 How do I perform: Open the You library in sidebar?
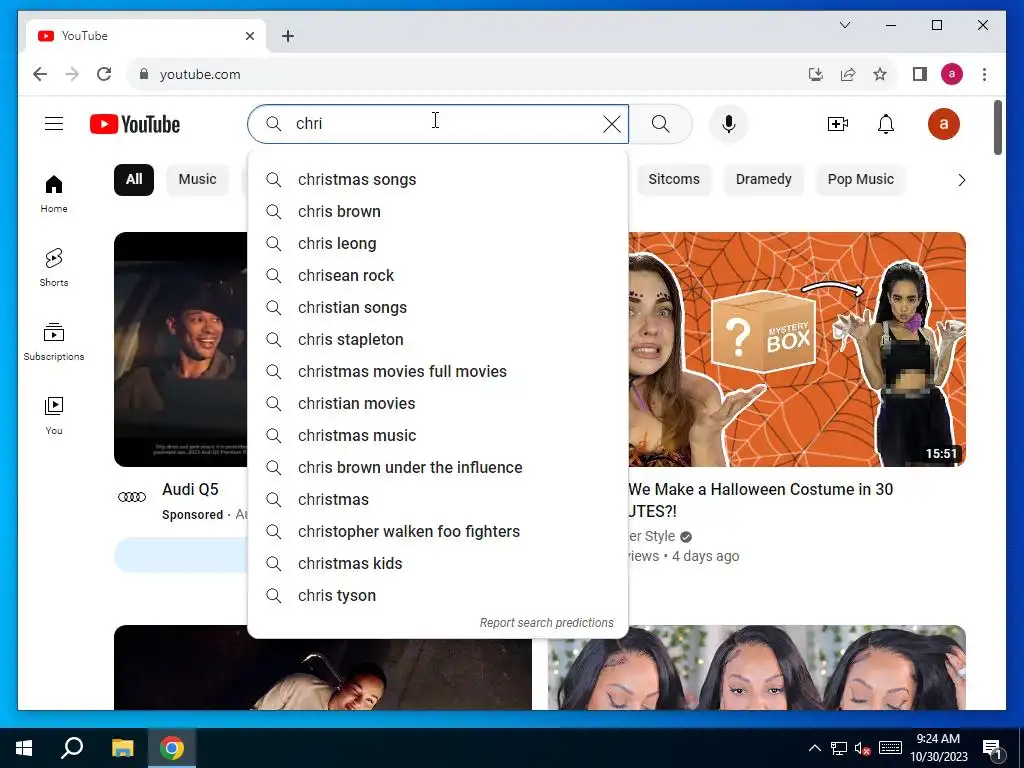click(x=54, y=415)
